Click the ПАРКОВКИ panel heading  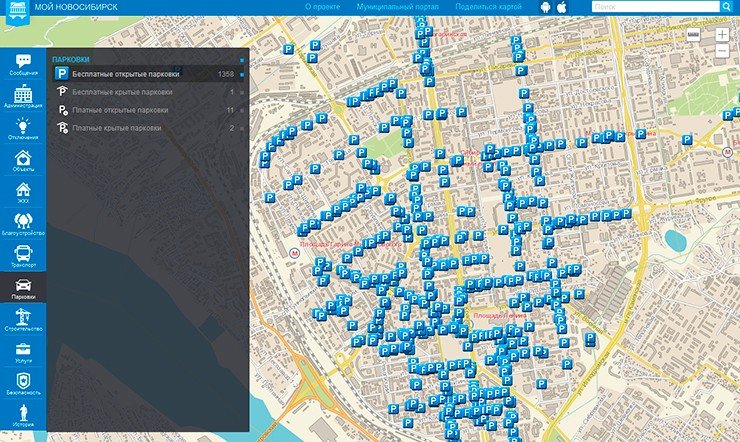pyautogui.click(x=71, y=59)
